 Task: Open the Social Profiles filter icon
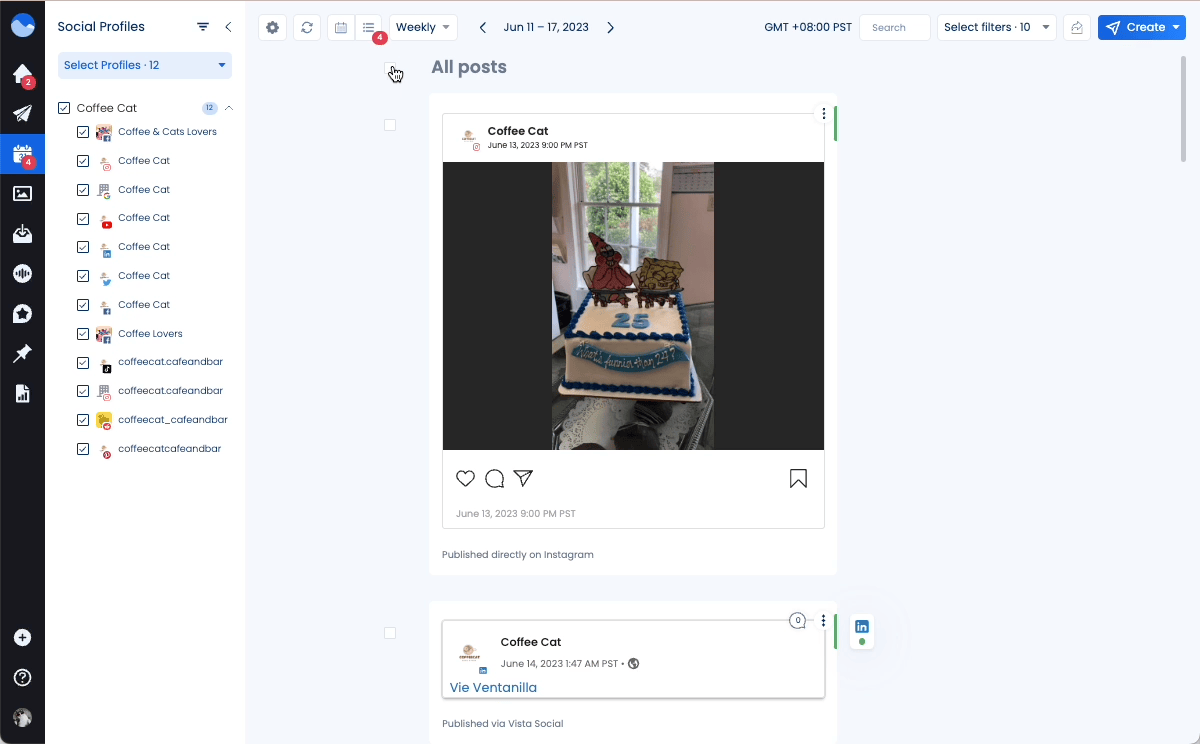point(203,27)
